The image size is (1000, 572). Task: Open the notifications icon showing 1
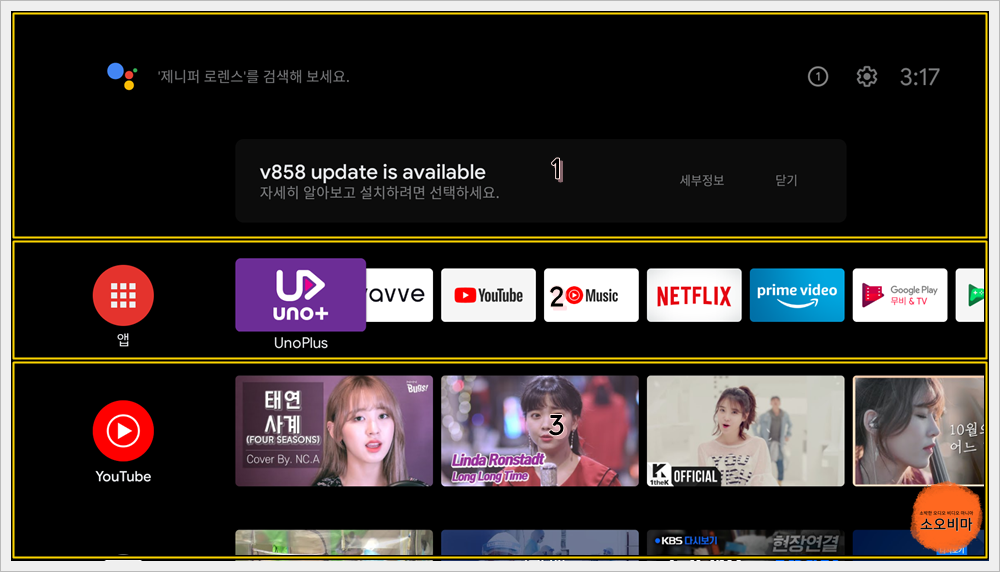818,77
